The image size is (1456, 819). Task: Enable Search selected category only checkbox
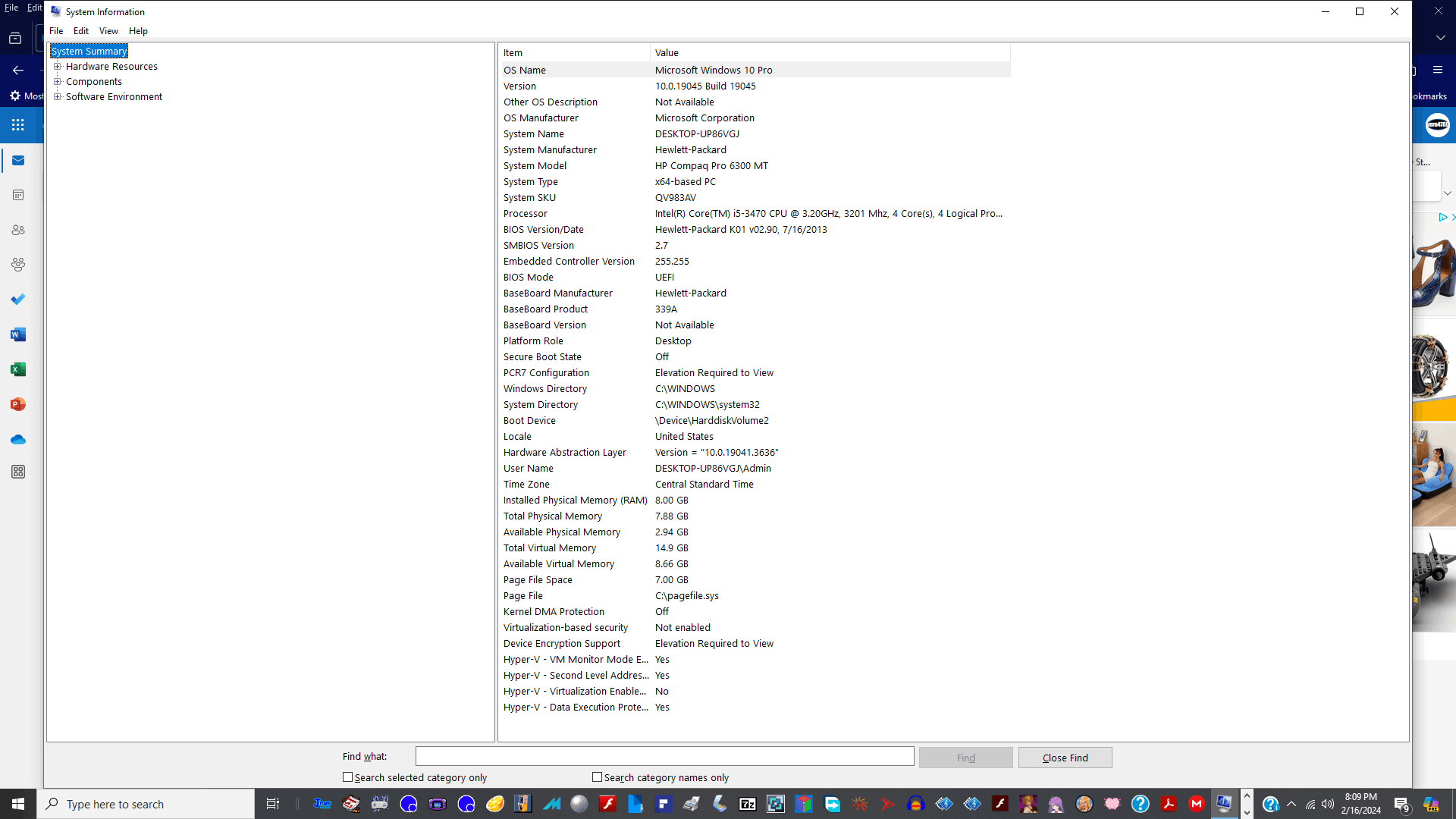(x=347, y=777)
